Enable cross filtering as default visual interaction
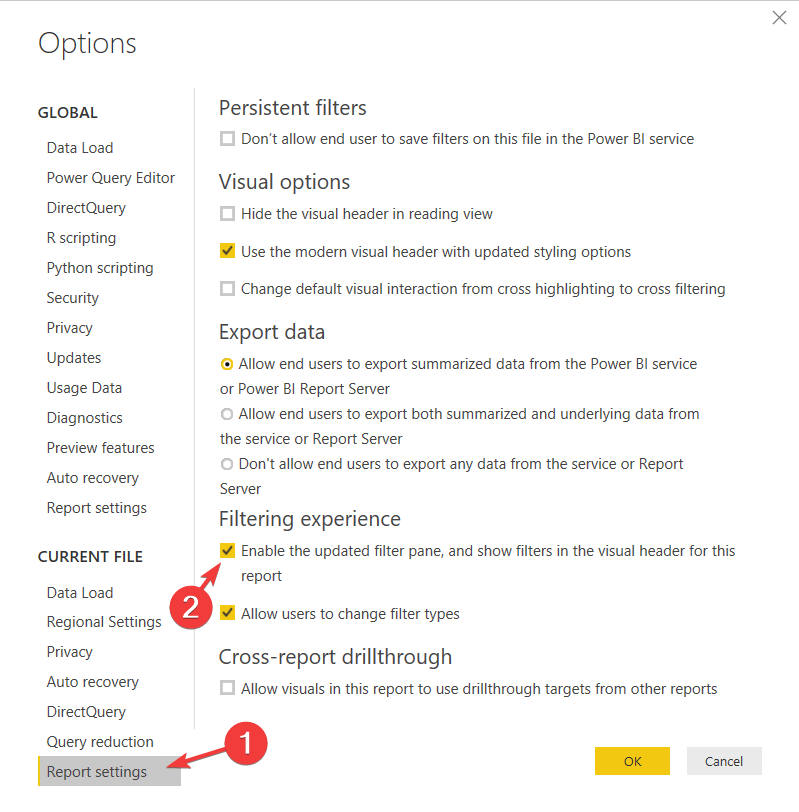Viewport: 799px width, 812px height. pos(227,288)
